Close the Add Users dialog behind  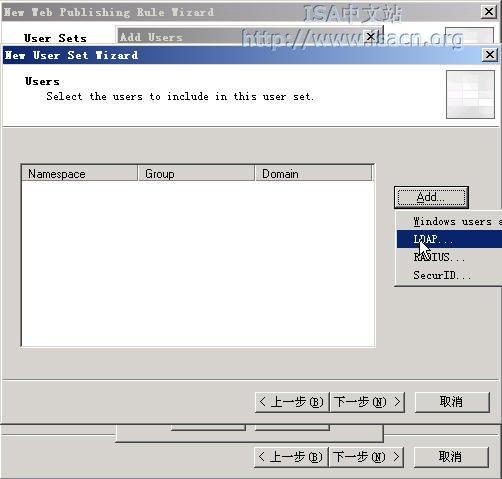tap(371, 36)
